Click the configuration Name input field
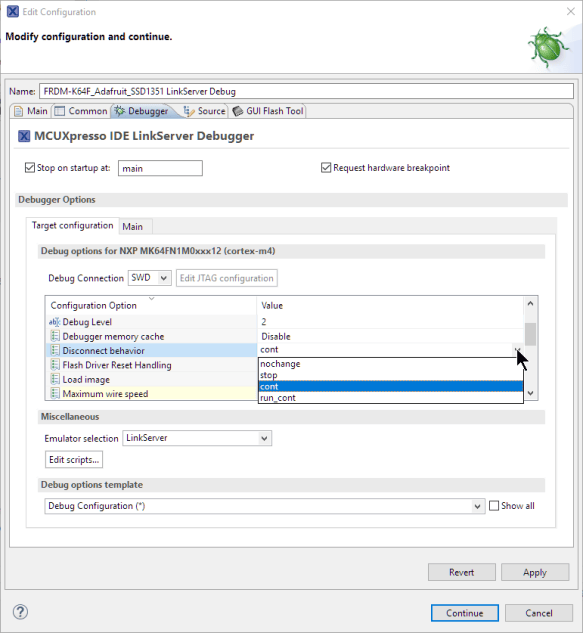 pyautogui.click(x=306, y=91)
